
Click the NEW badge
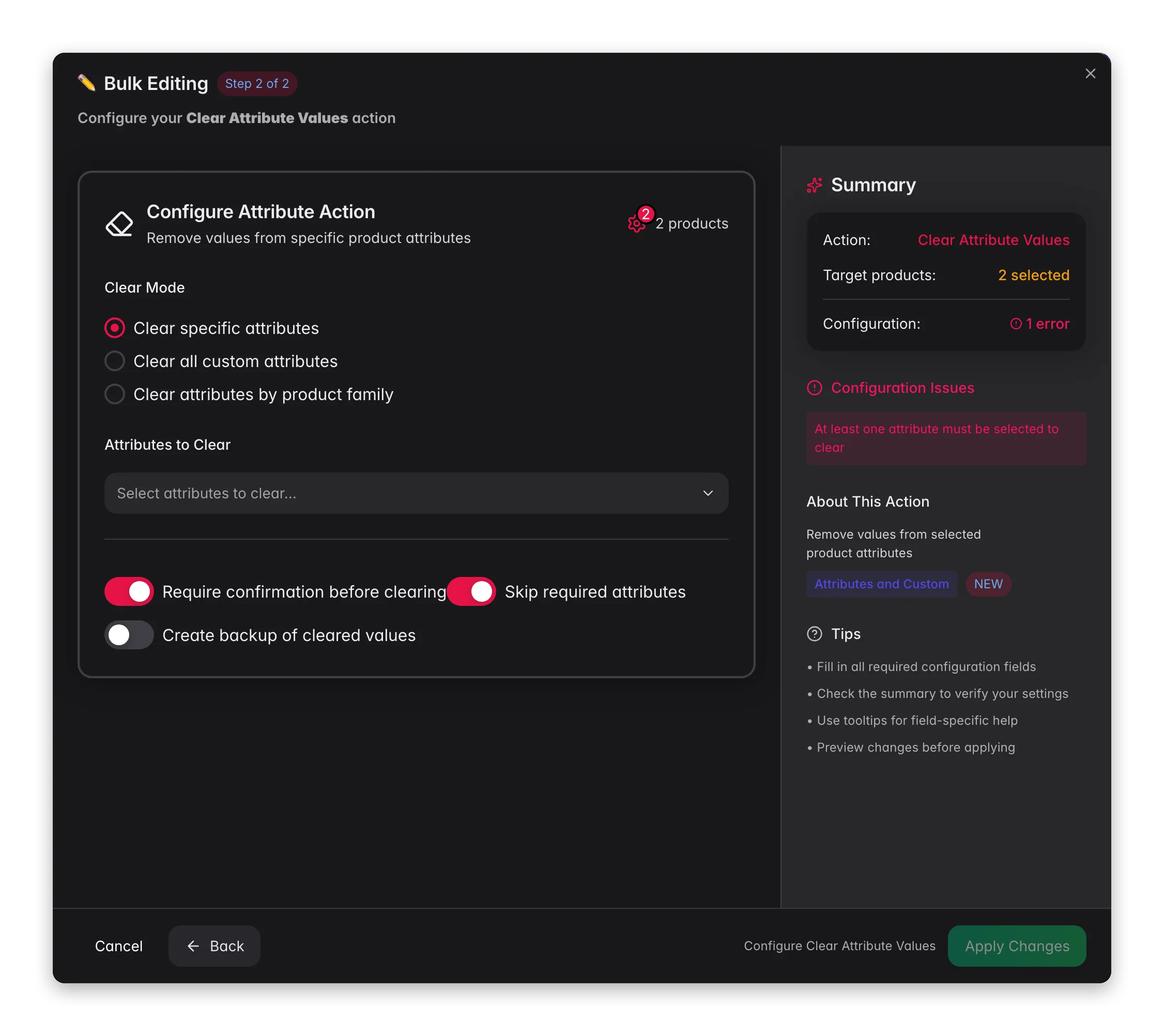click(x=988, y=584)
